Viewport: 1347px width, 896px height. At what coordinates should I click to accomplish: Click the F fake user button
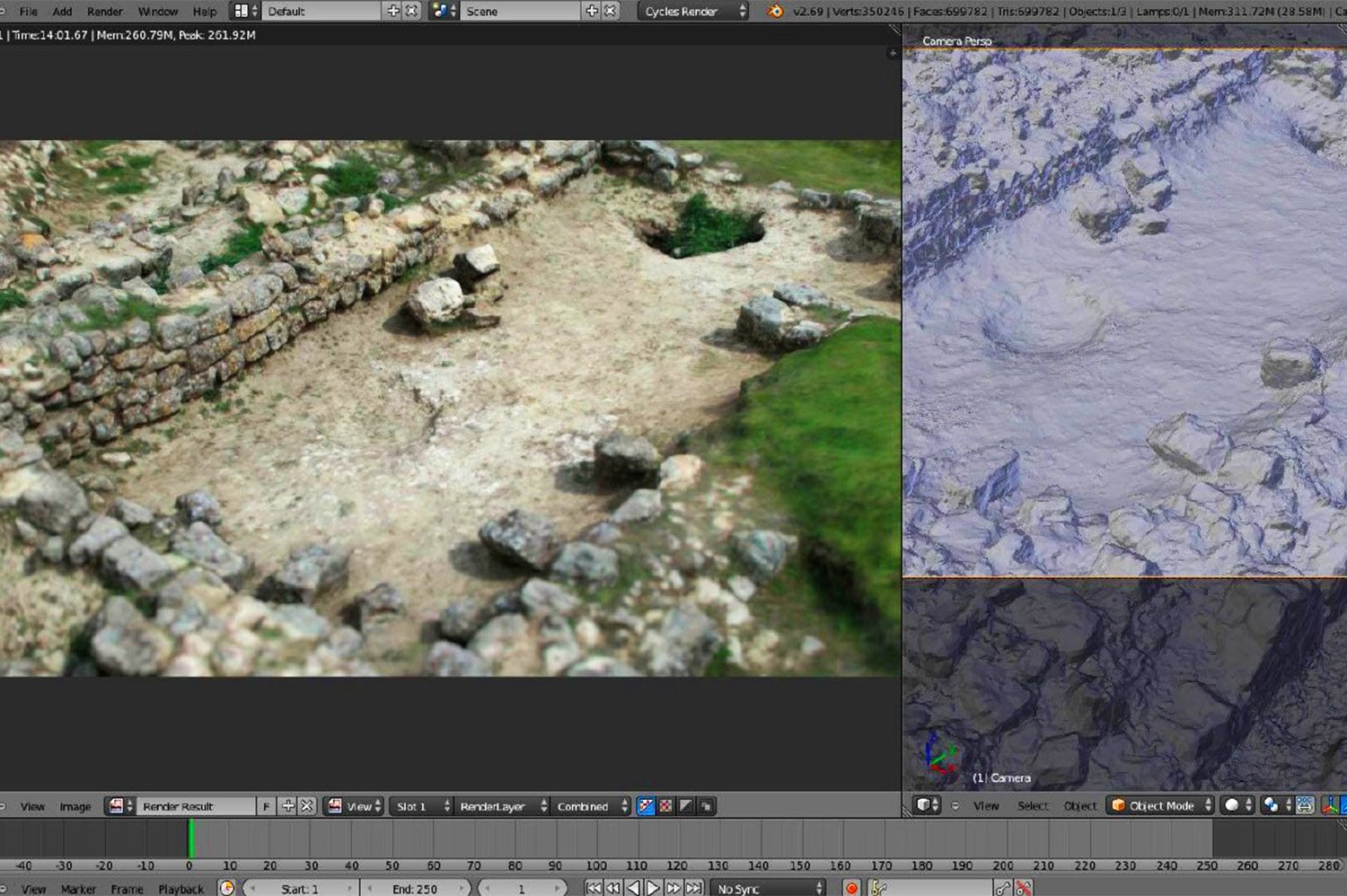(266, 806)
